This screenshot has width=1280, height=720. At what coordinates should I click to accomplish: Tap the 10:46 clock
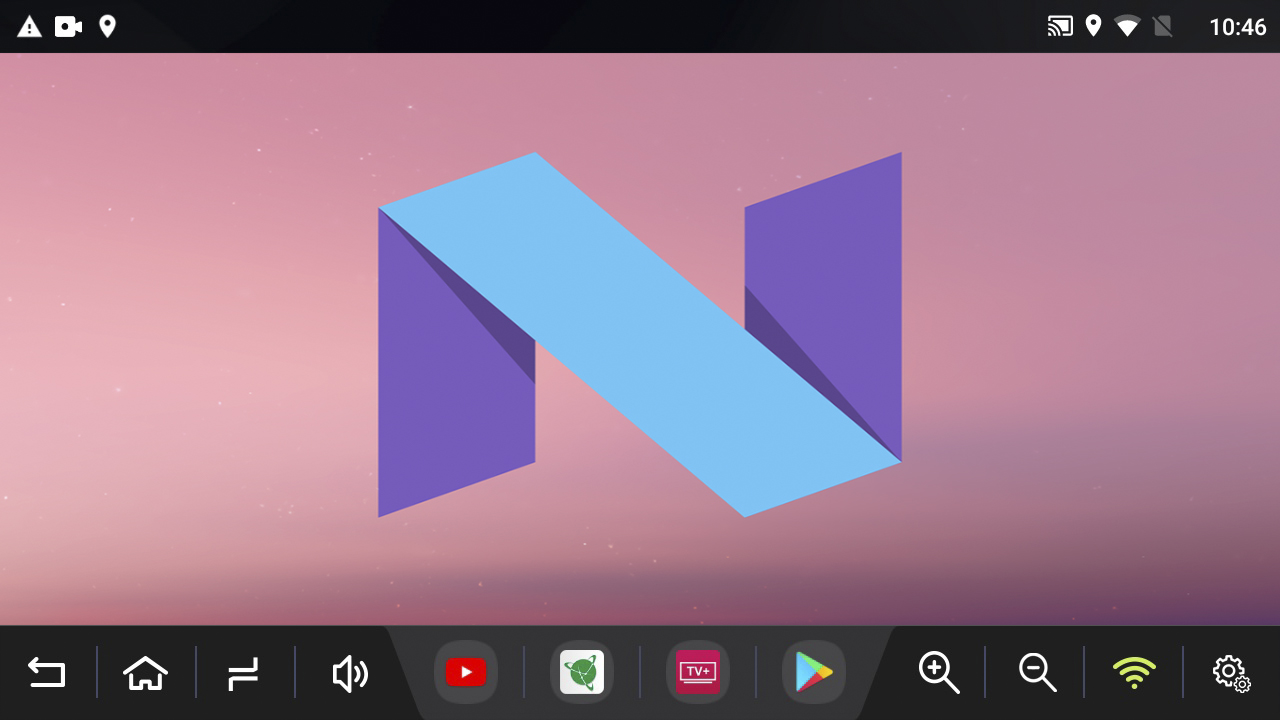coord(1237,27)
